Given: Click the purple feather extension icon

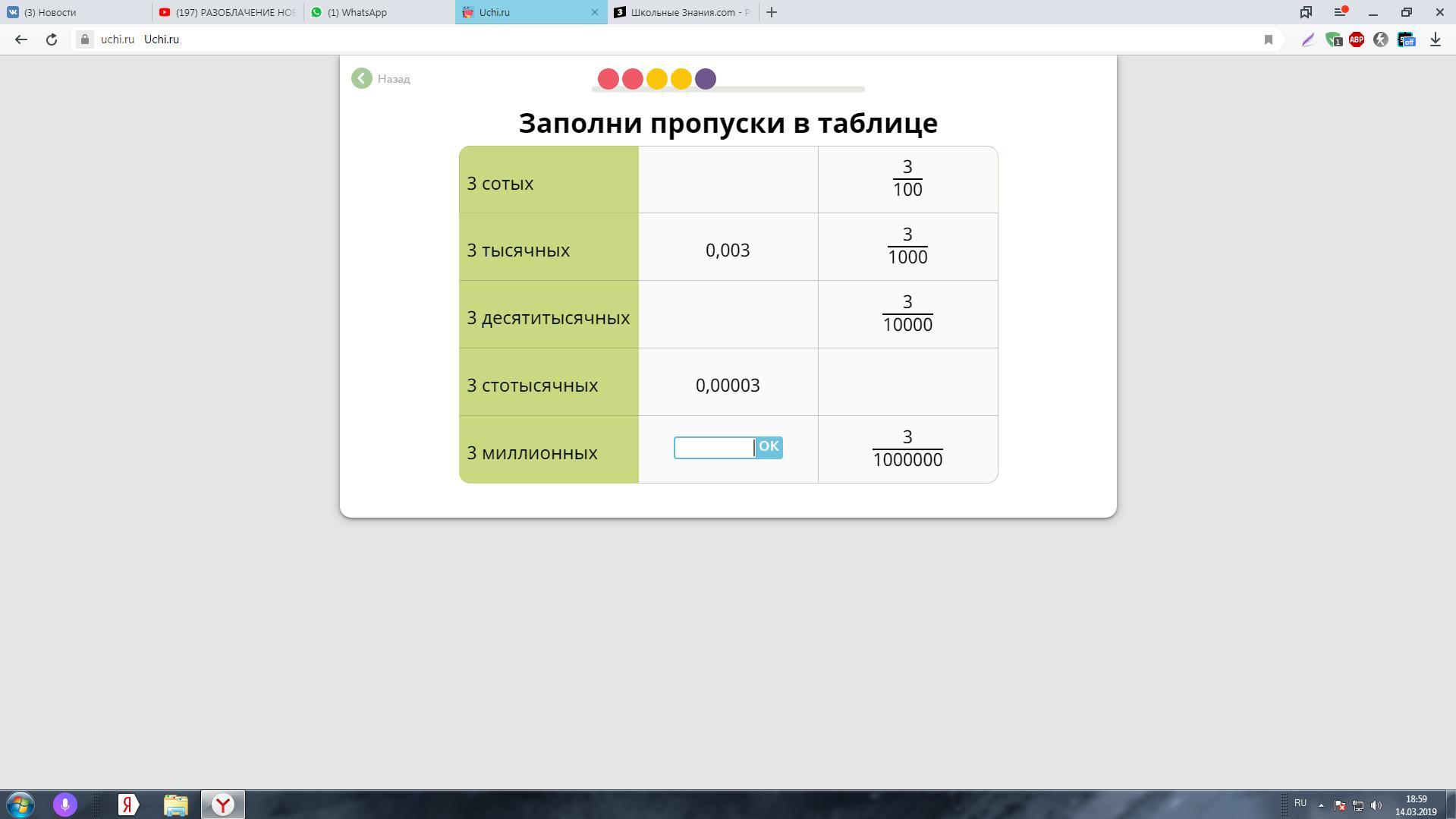Looking at the screenshot, I should coord(1307,39).
